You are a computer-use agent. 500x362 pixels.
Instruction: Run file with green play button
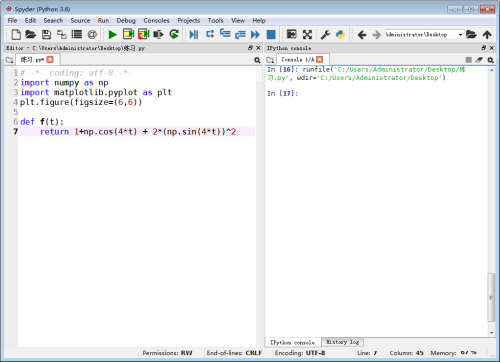(113, 34)
